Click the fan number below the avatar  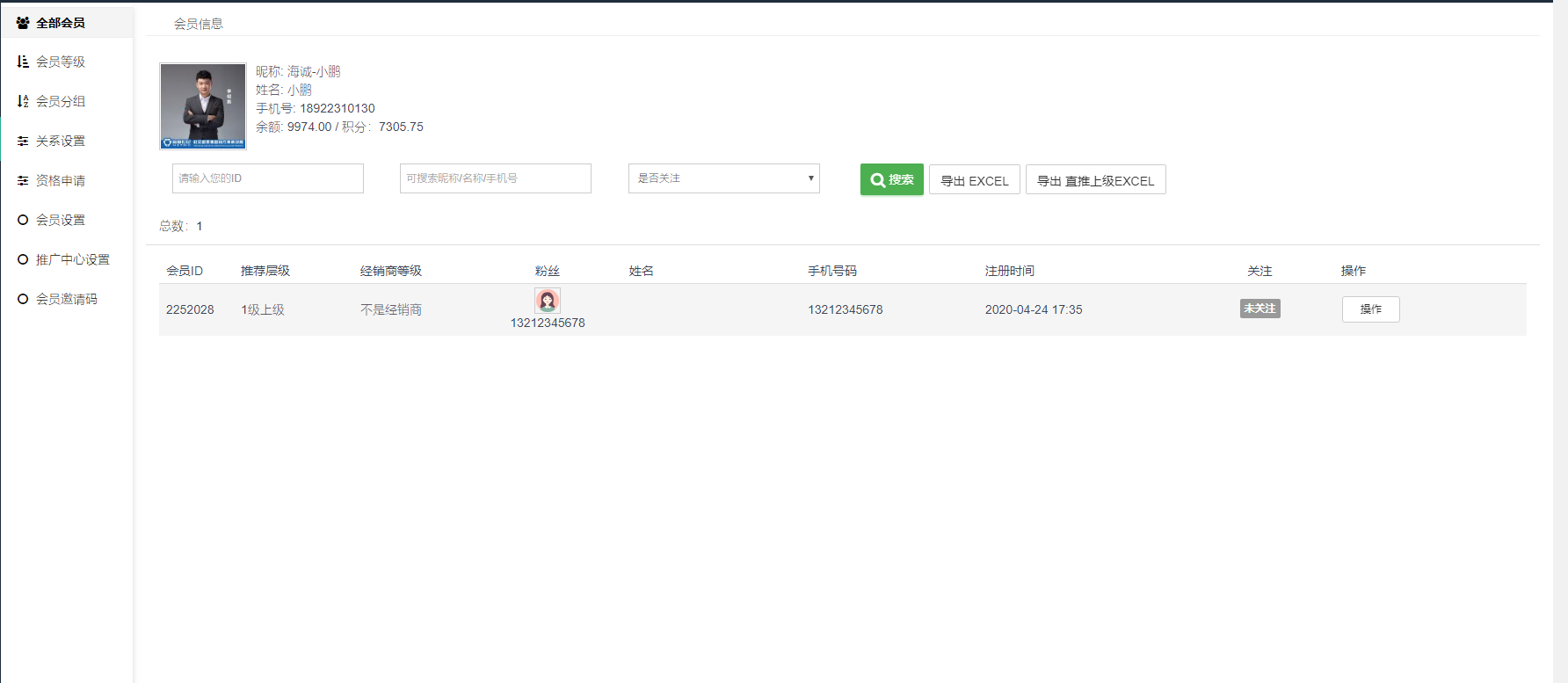click(x=548, y=323)
